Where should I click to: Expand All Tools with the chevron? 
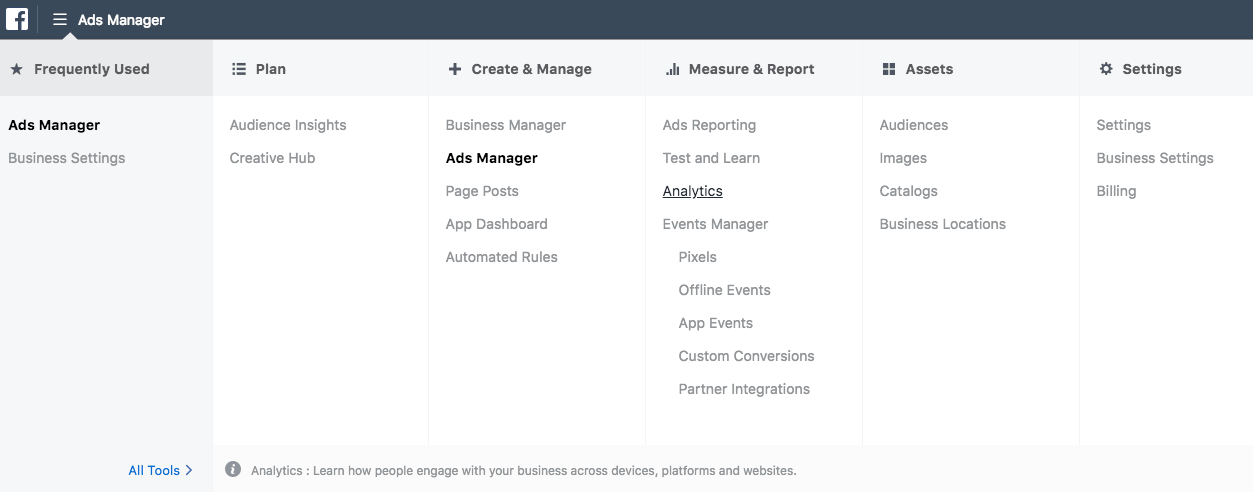click(189, 470)
